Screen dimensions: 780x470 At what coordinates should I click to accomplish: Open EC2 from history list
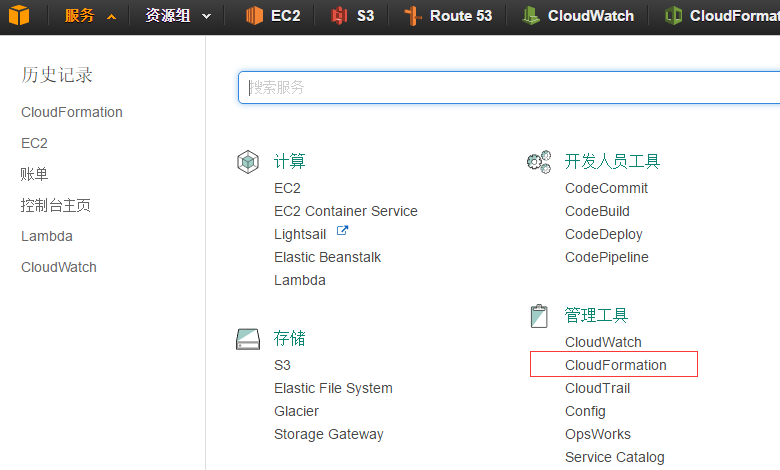pos(34,143)
